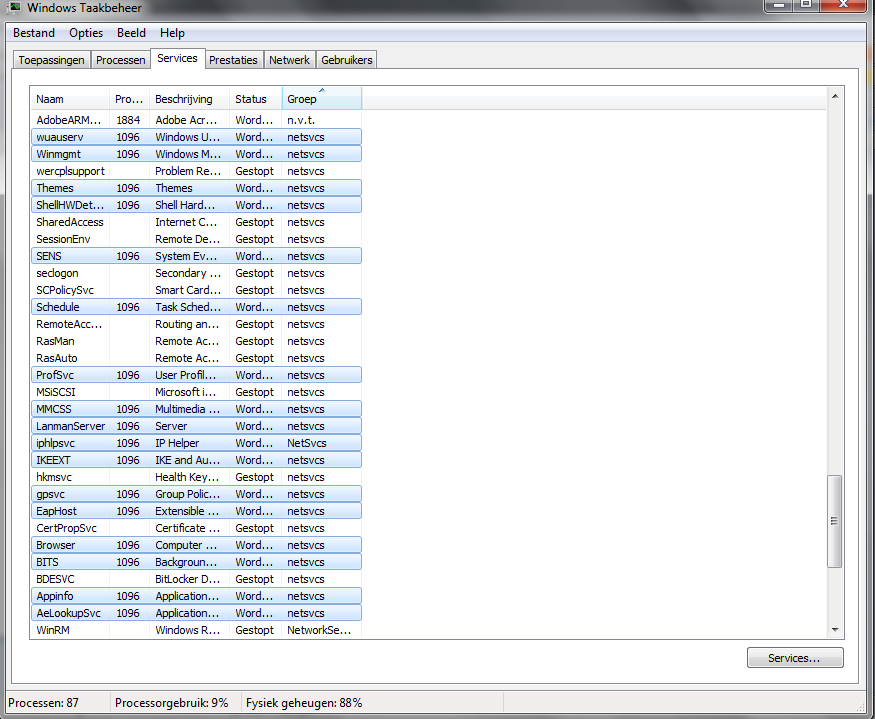The height and width of the screenshot is (719, 875).
Task: Select the Winmgmt service row
Action: pos(196,154)
